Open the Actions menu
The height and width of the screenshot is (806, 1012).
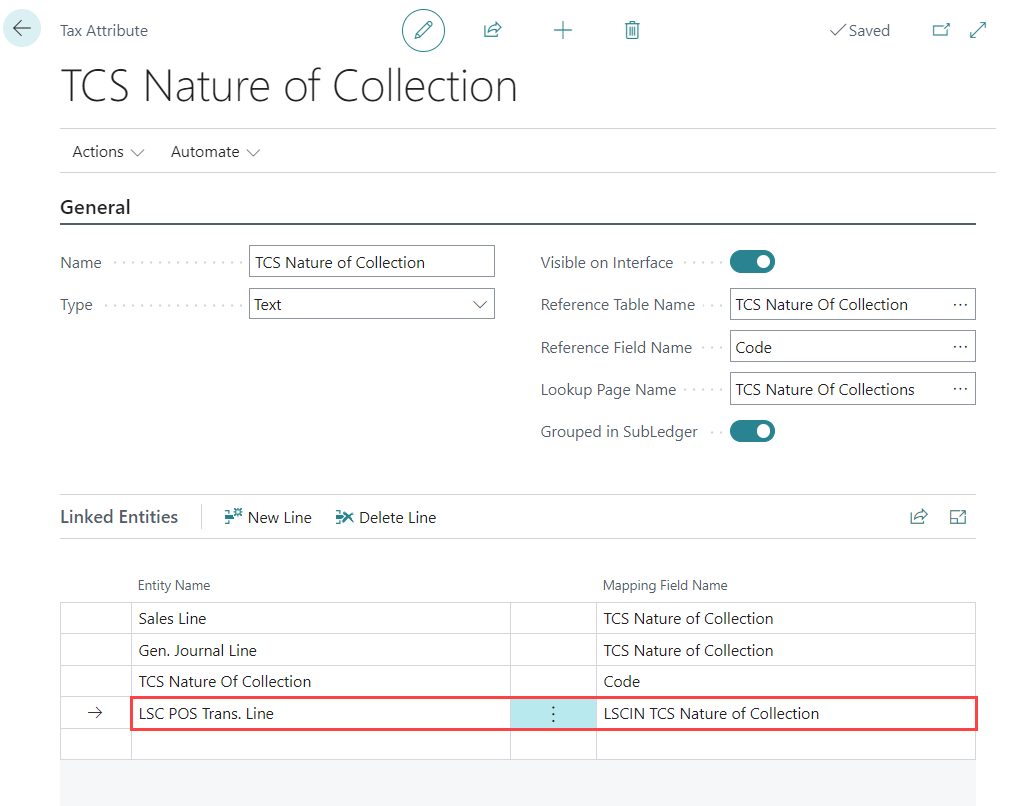[108, 152]
